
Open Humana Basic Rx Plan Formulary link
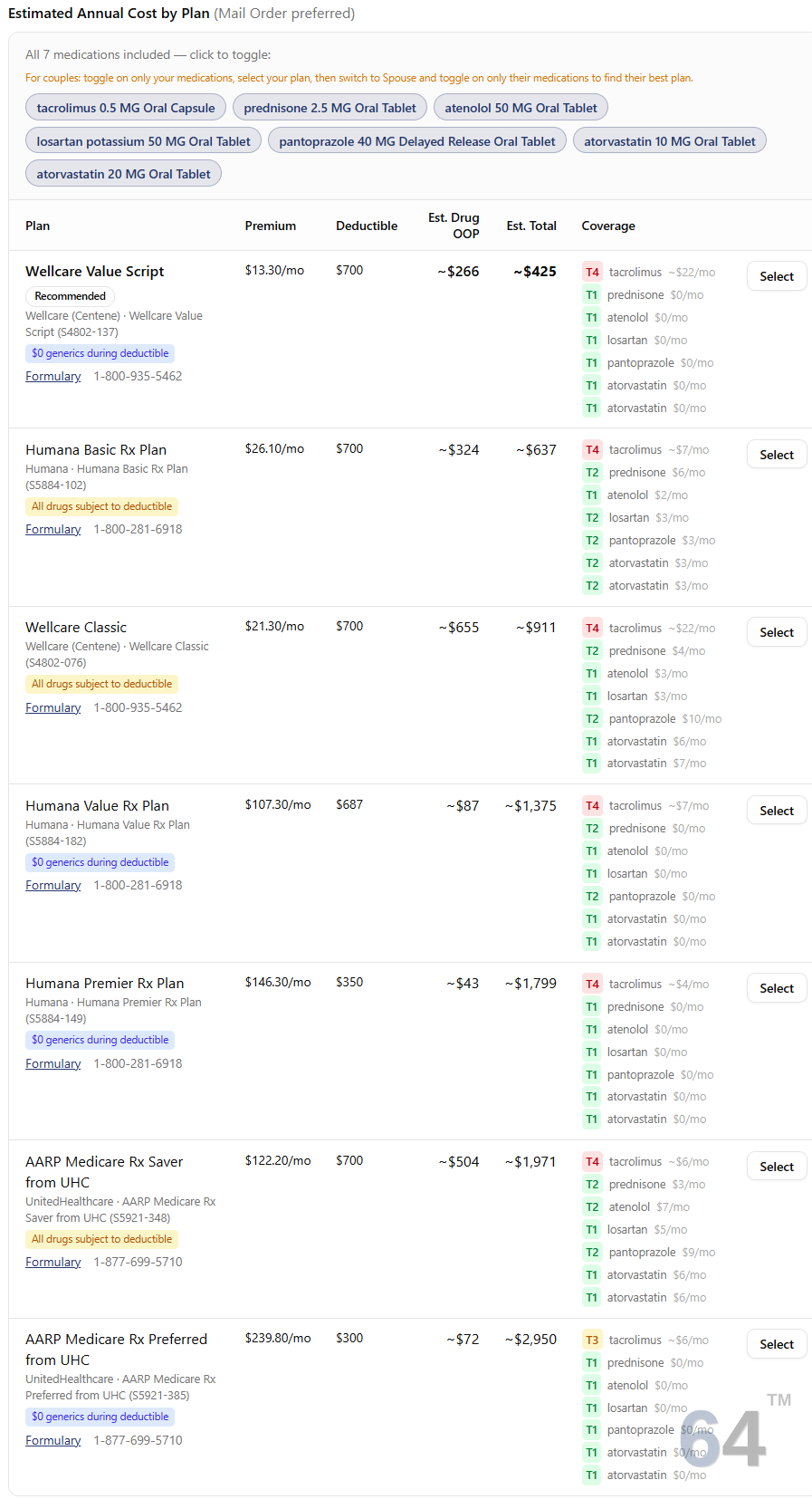click(x=53, y=529)
